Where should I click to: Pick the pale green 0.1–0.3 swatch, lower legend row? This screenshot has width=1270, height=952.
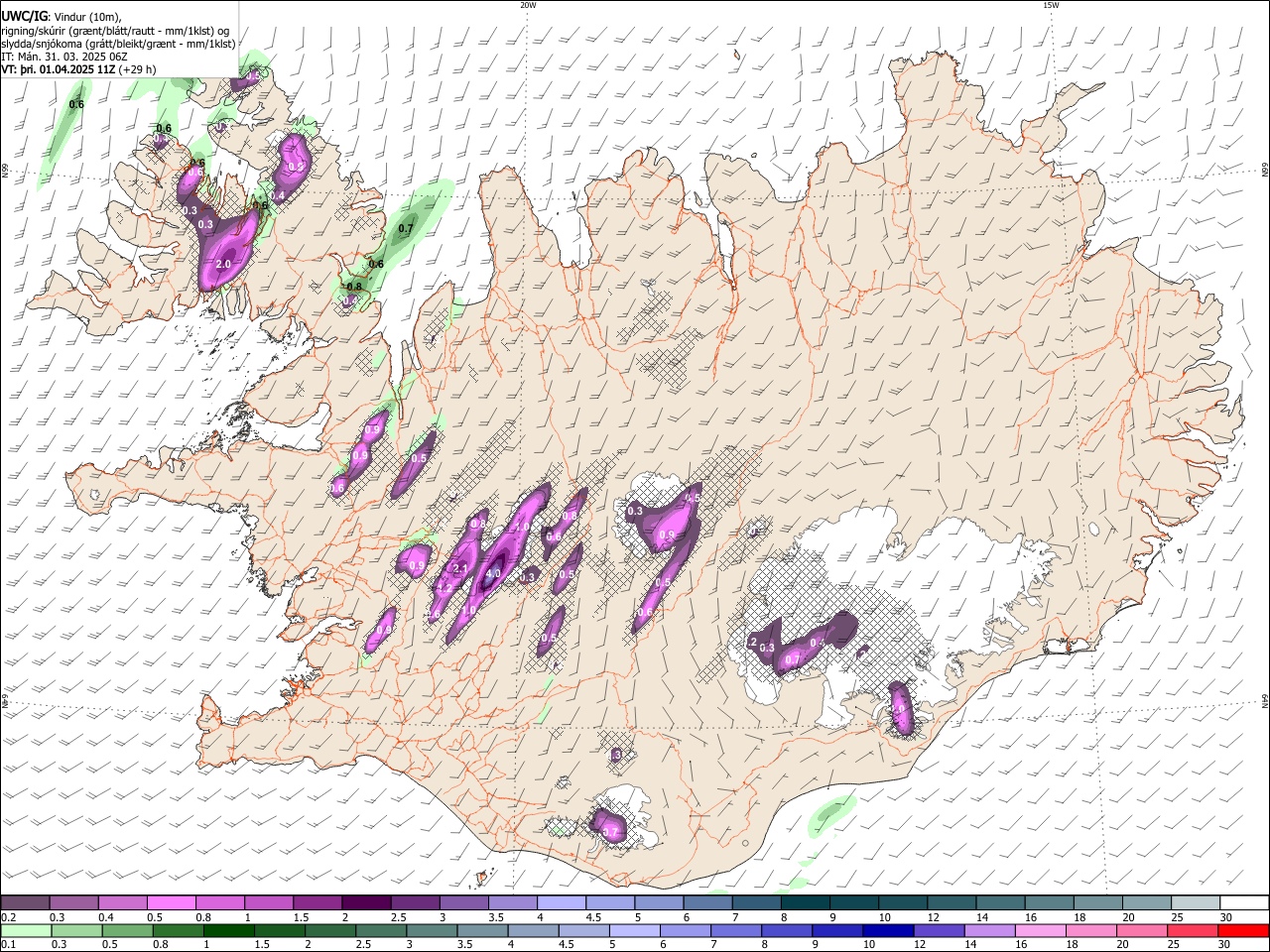click(x=28, y=930)
